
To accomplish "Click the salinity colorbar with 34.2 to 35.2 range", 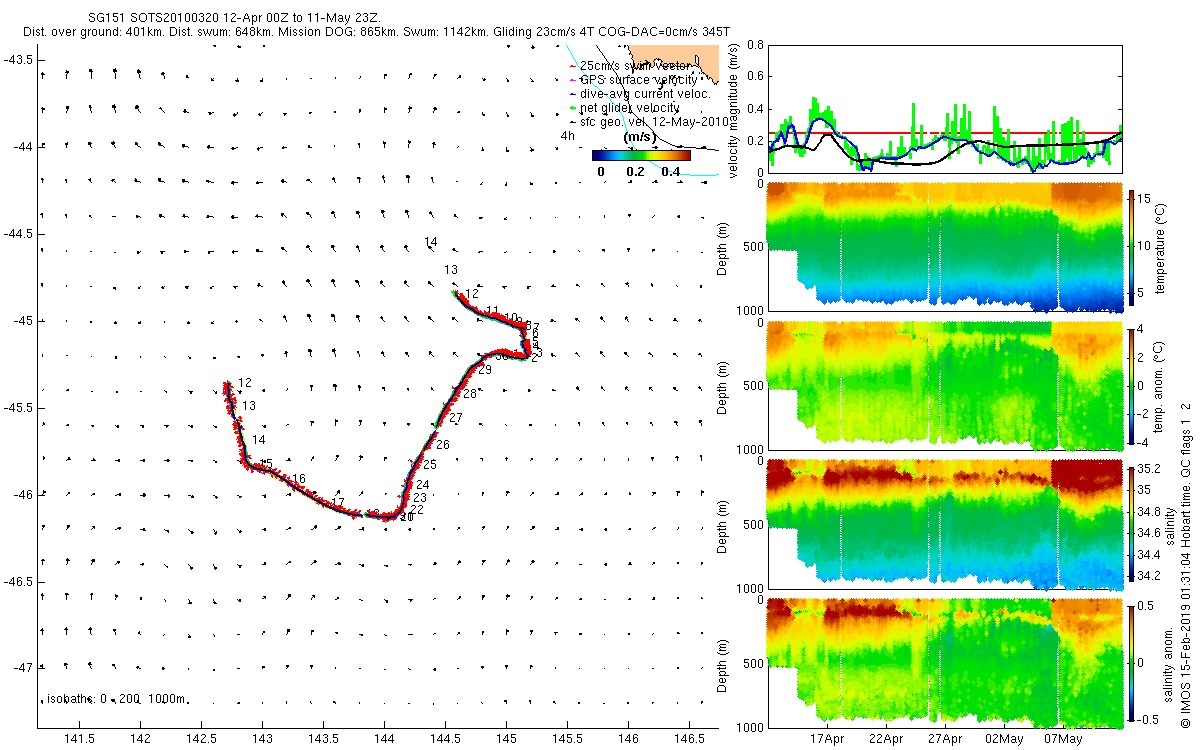I will (x=1132, y=524).
